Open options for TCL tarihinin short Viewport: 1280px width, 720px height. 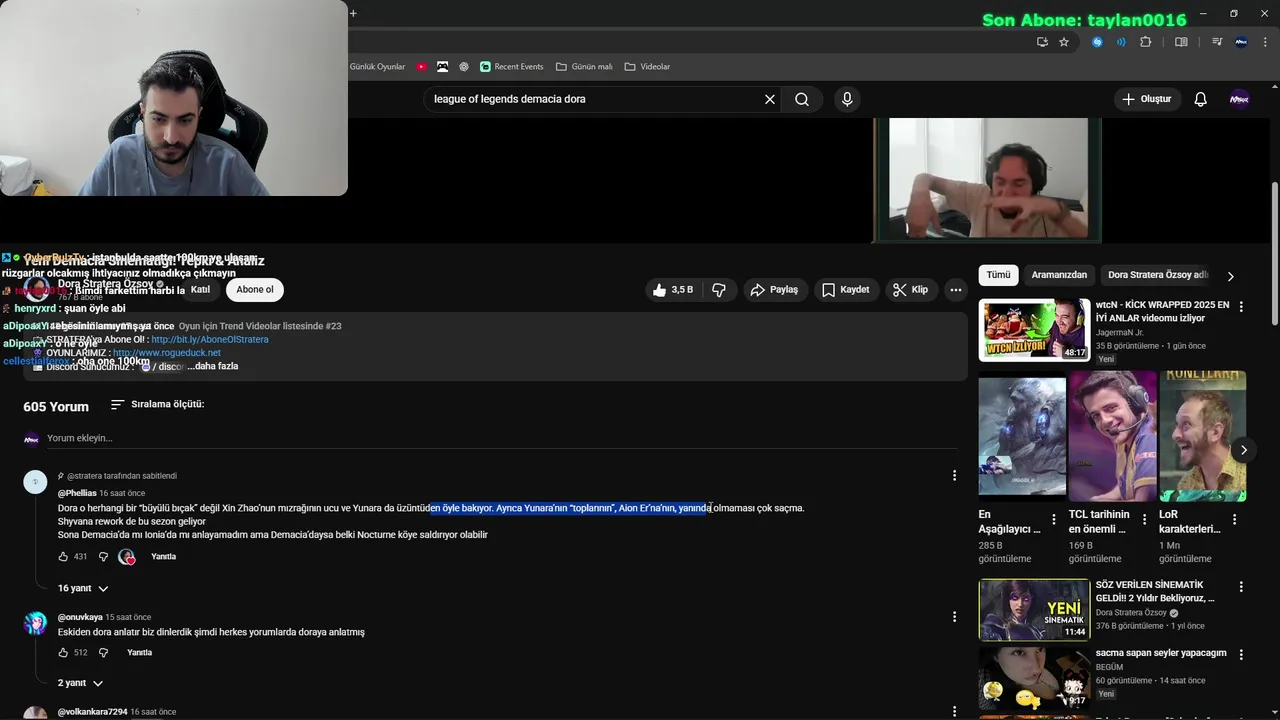pyautogui.click(x=1144, y=520)
